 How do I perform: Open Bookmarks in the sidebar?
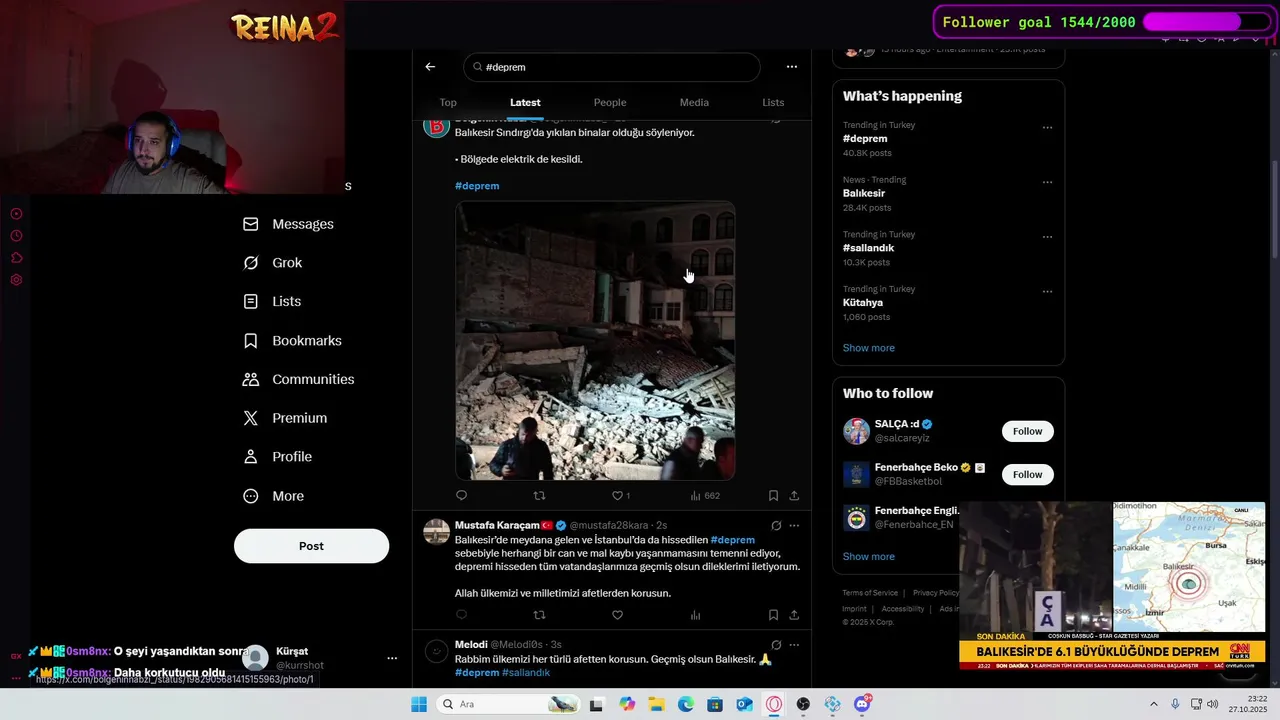pos(292,341)
